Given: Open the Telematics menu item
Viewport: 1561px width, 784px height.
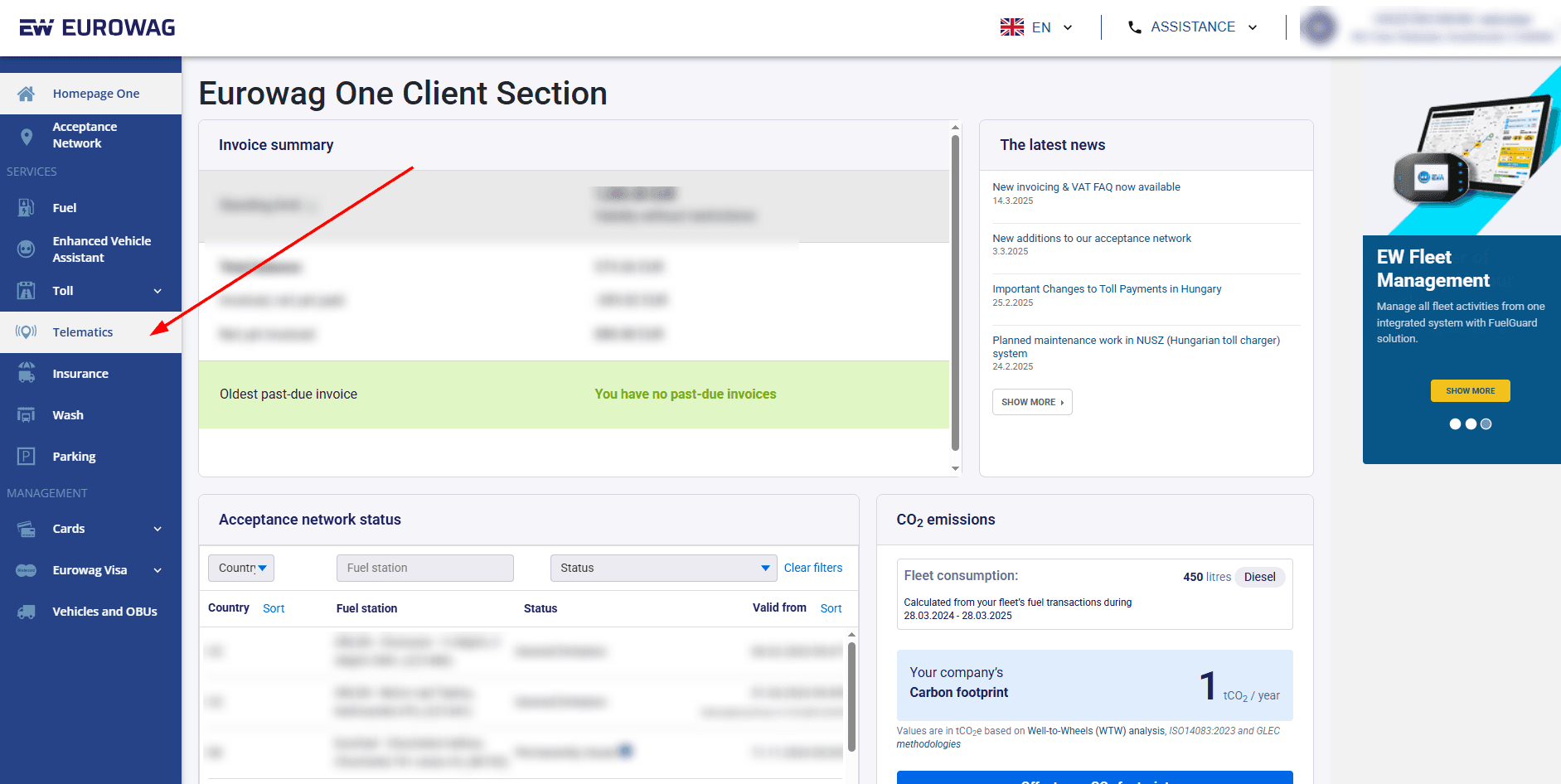Looking at the screenshot, I should click(91, 332).
